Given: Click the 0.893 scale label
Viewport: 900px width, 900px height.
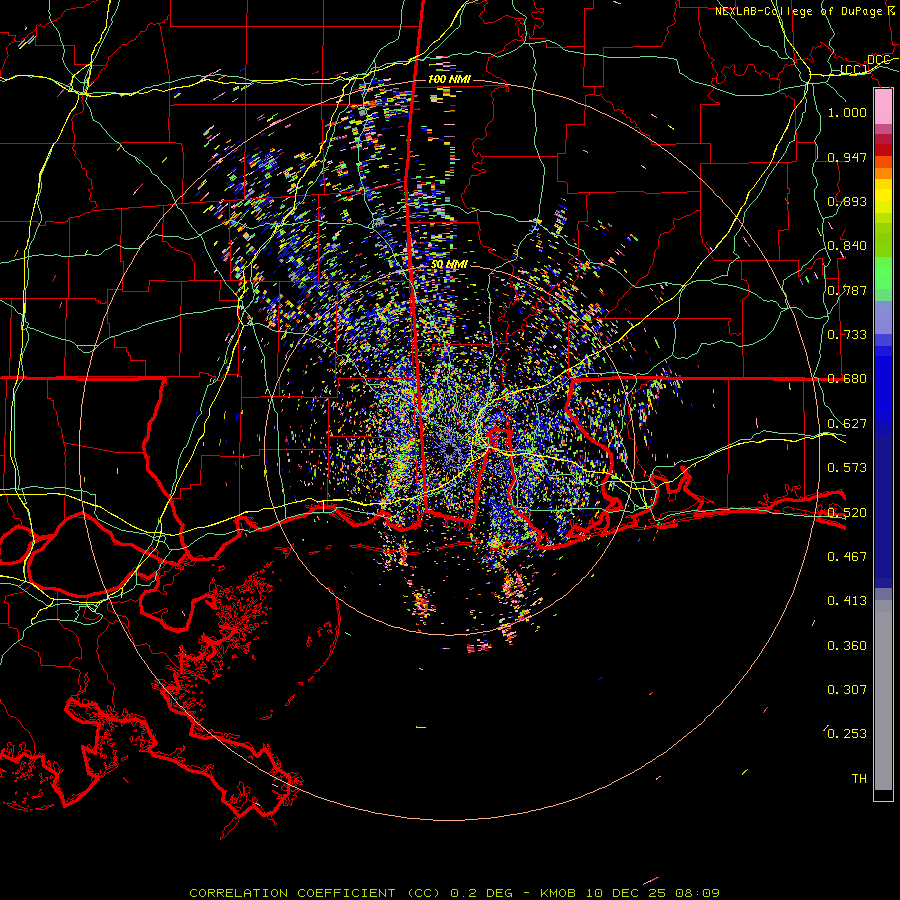Looking at the screenshot, I should point(847,201).
